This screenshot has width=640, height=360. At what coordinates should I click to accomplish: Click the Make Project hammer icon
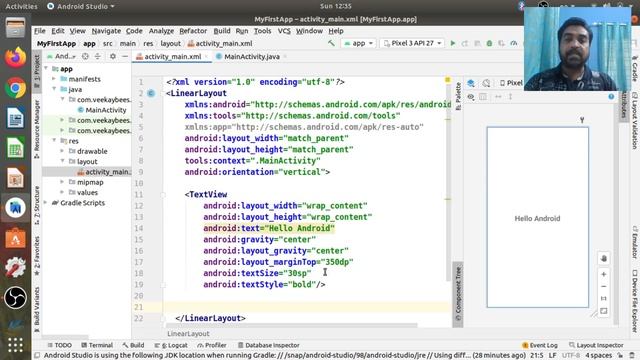pyautogui.click(x=331, y=43)
